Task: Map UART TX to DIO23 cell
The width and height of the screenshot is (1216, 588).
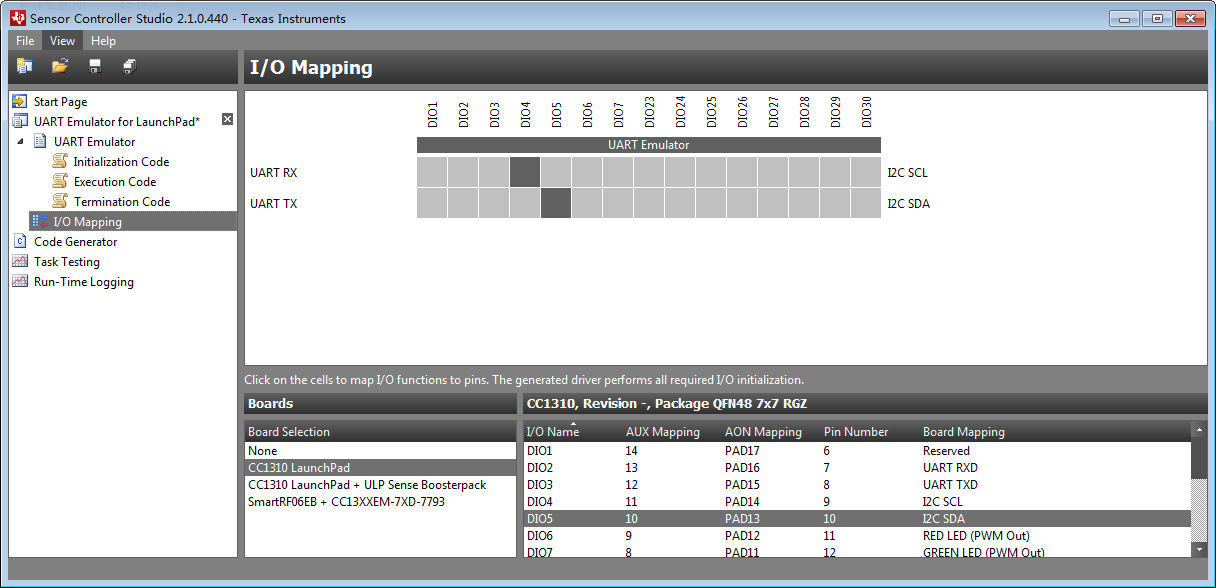Action: [649, 203]
